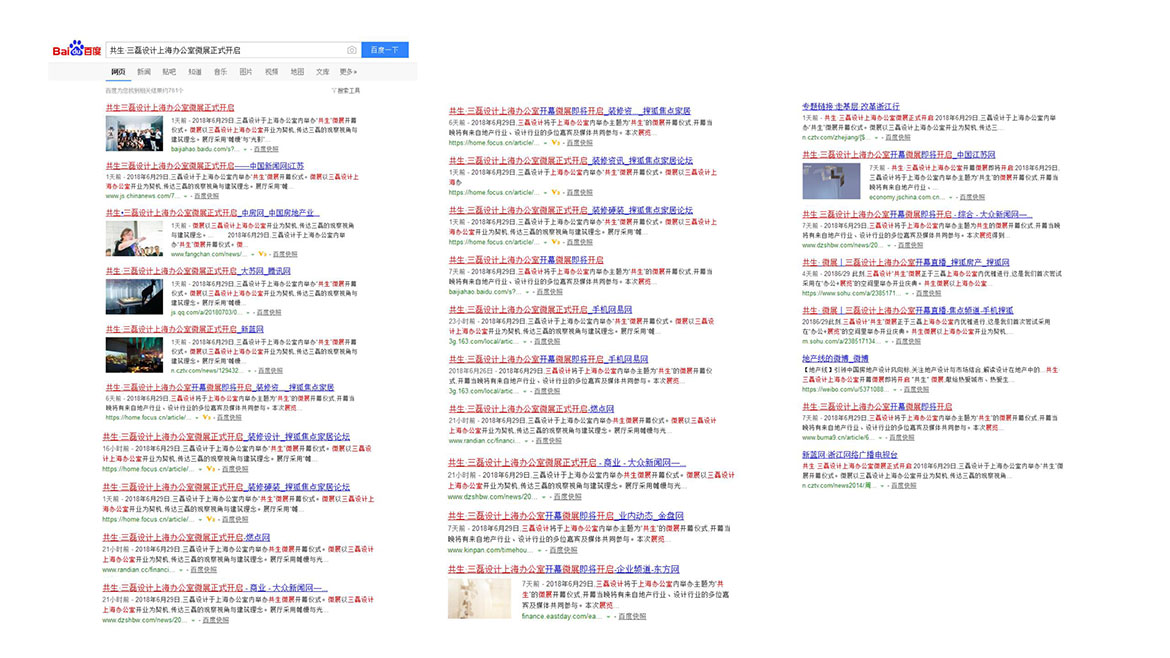Expand the arrow beside finance.eastday.com URL
Viewport: 1170px width, 658px height.
(608, 616)
